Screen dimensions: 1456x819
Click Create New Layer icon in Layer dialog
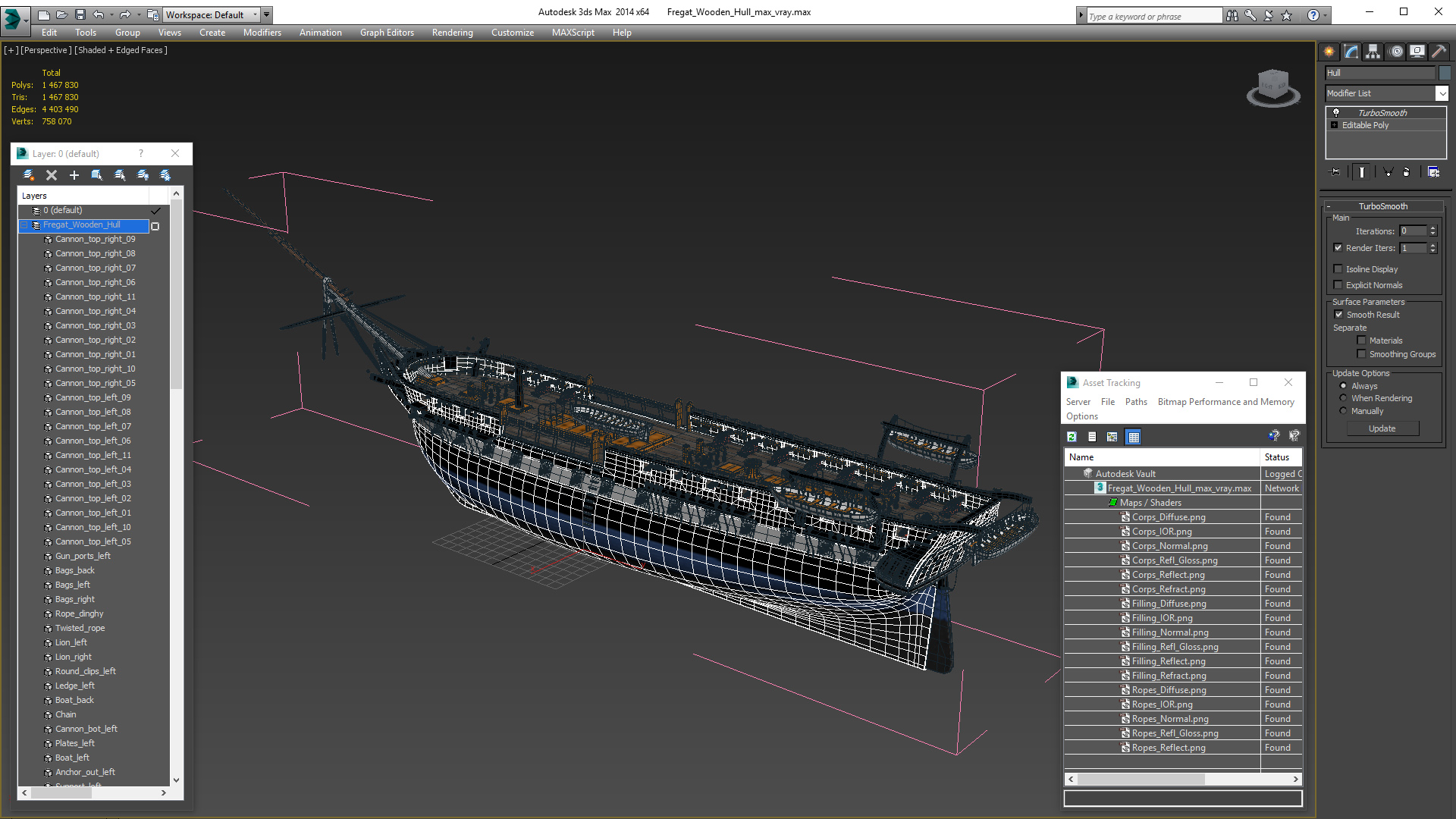pos(29,175)
